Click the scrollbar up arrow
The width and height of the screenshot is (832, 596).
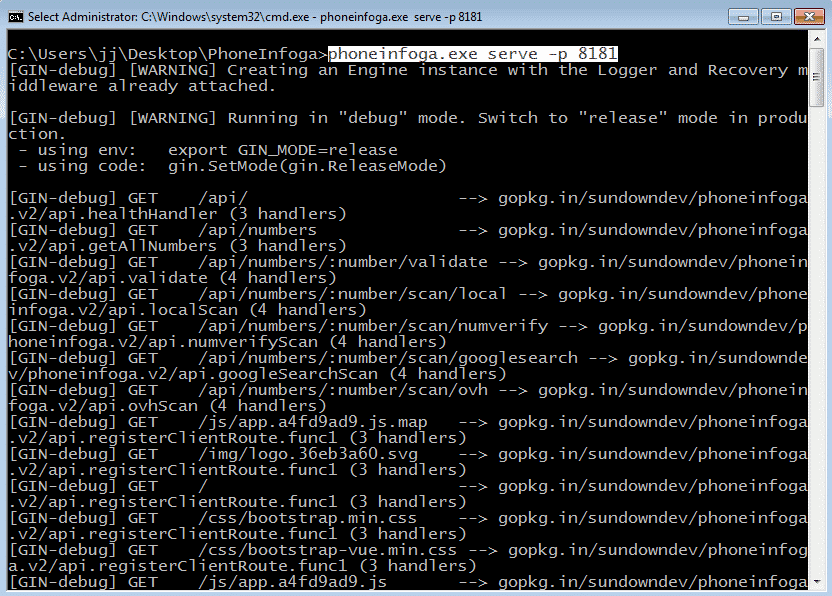pyautogui.click(x=816, y=39)
